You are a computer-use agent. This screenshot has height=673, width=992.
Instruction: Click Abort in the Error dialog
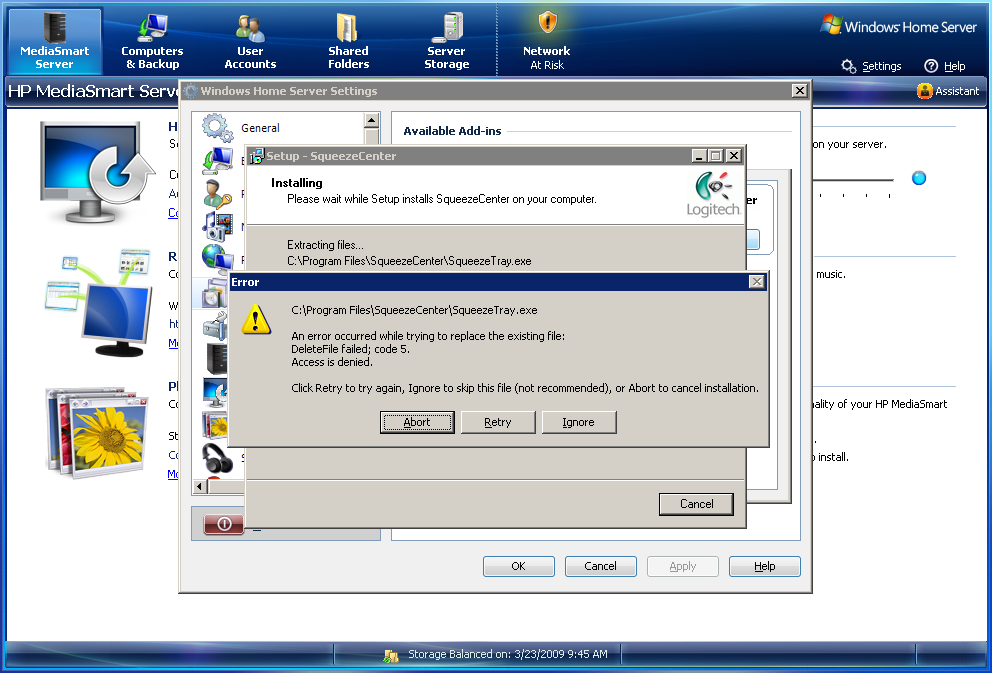417,422
